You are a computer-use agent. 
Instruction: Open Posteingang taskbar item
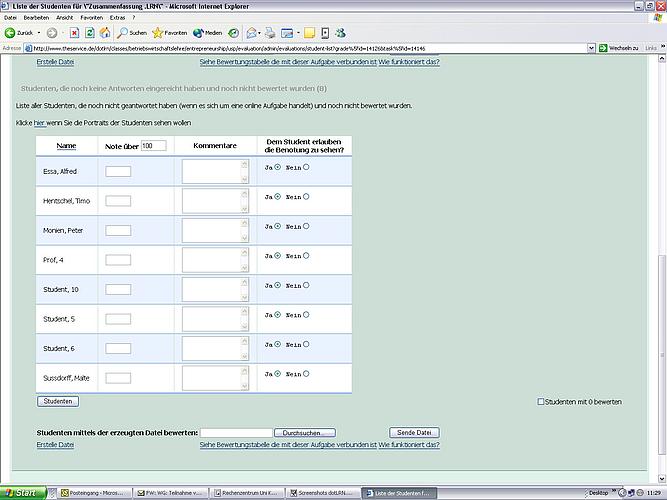94,493
